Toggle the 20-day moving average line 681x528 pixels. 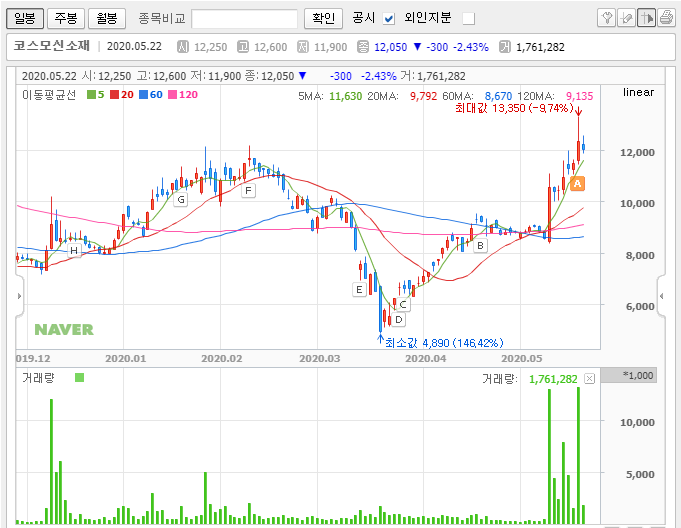coord(122,95)
